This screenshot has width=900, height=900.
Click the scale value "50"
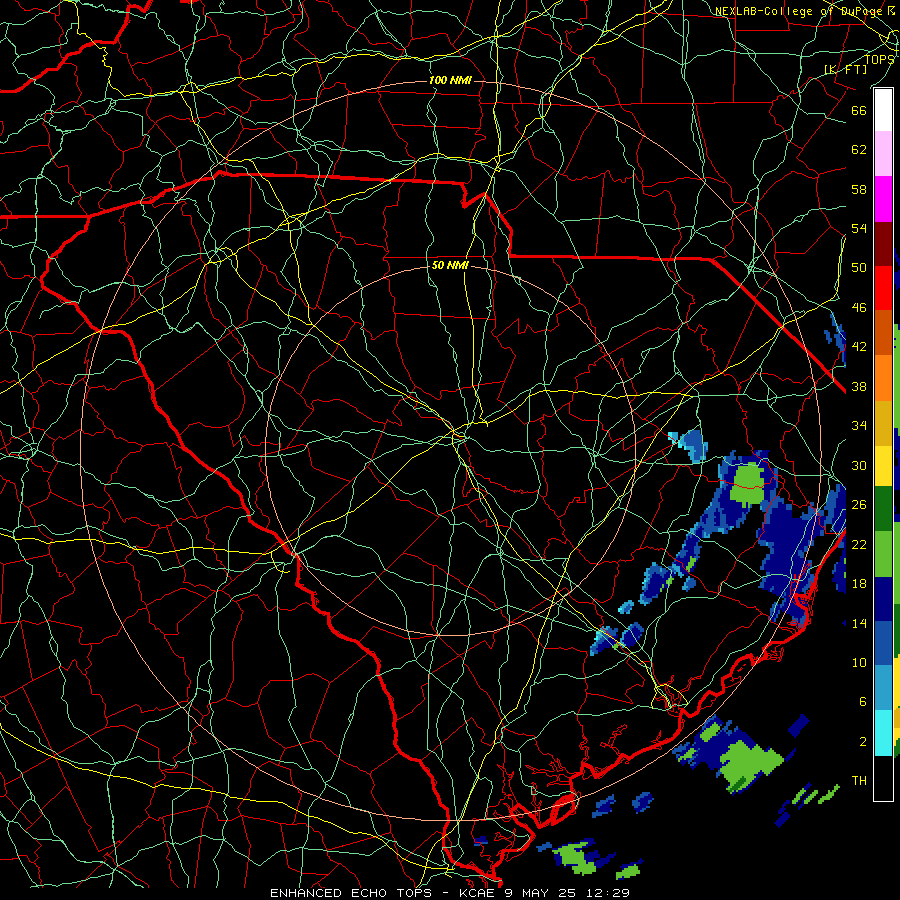pos(859,268)
